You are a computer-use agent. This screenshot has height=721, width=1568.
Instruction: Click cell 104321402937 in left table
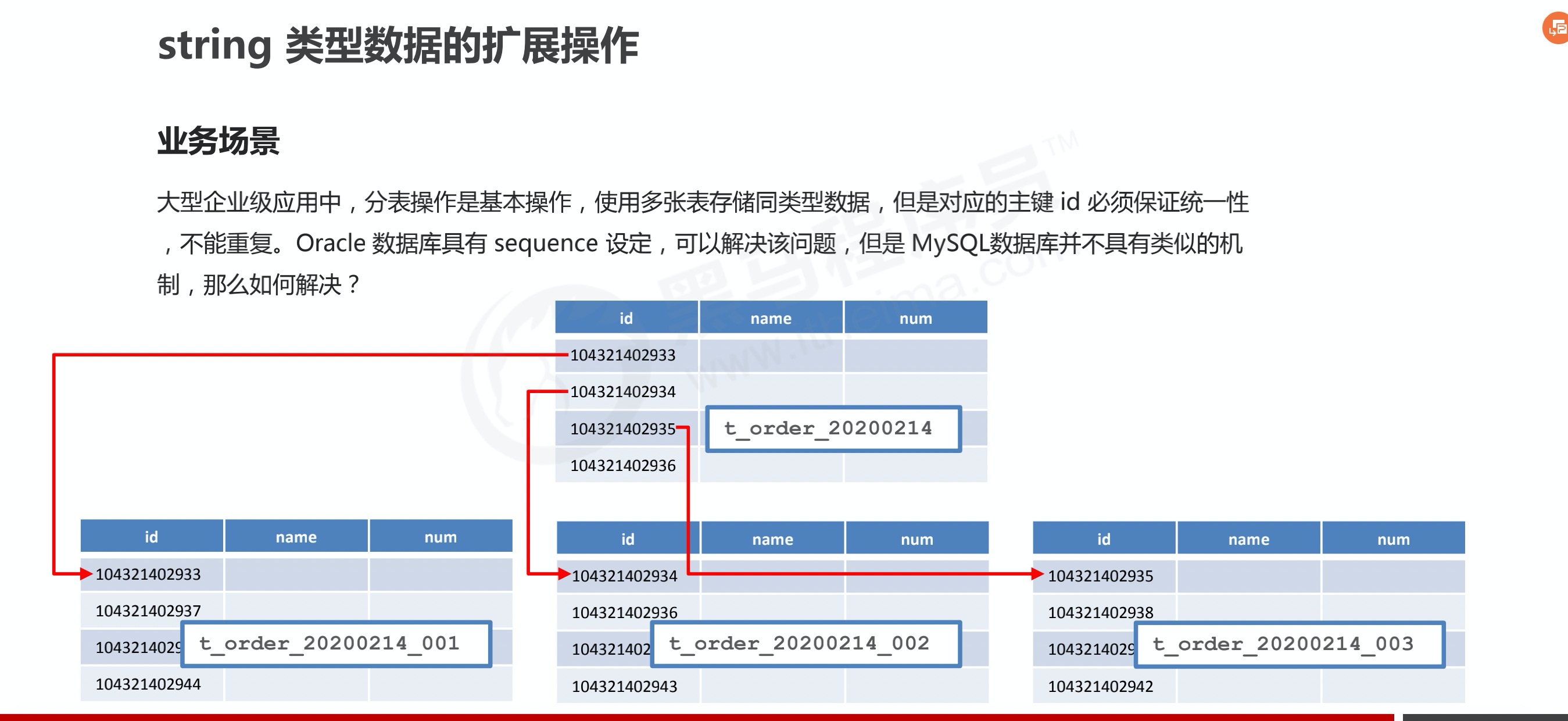148,611
